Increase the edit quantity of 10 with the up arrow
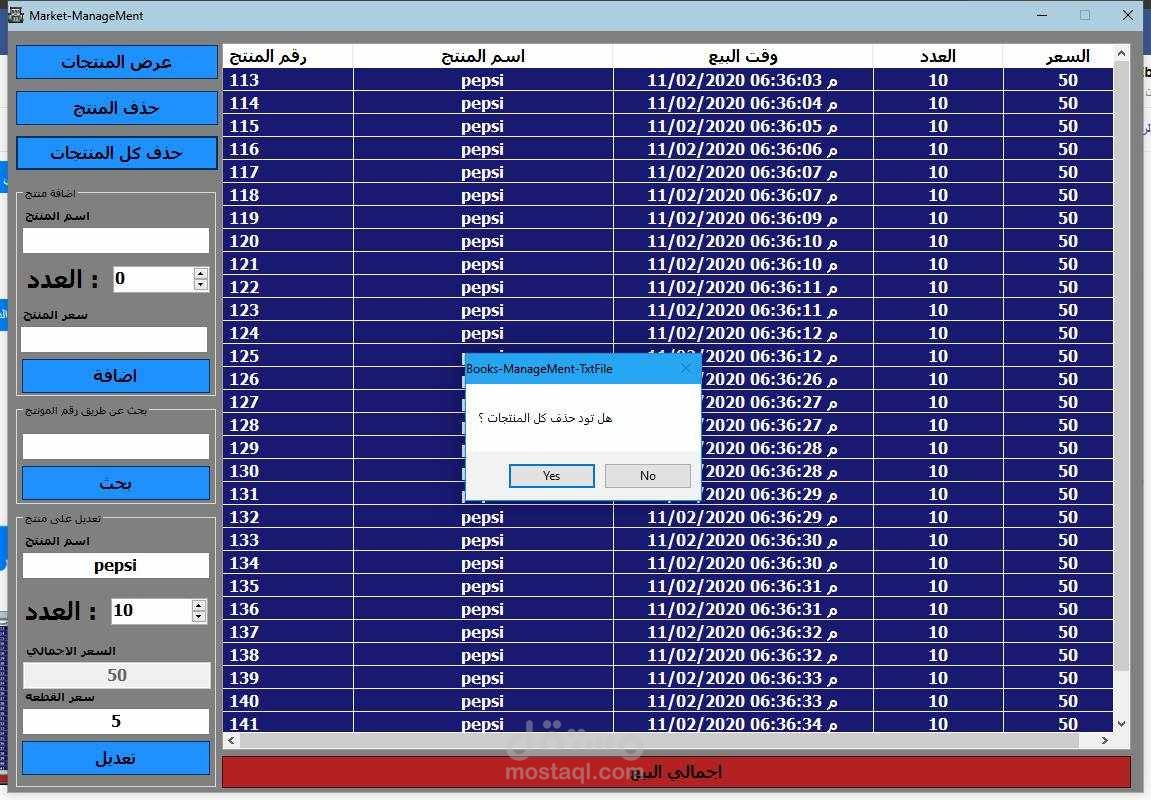1151x800 pixels. pos(199,606)
